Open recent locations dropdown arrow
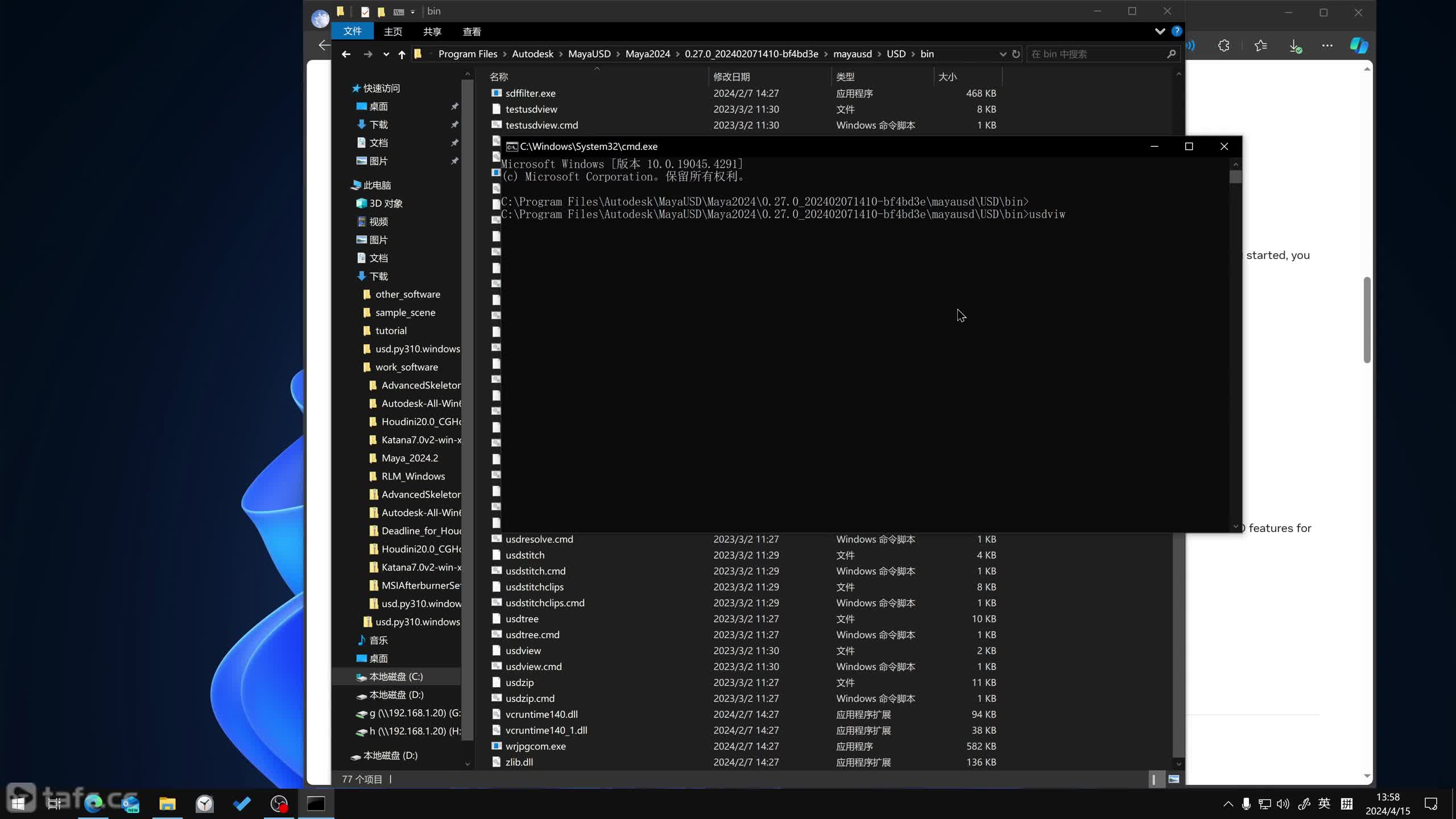The height and width of the screenshot is (819, 1456). tap(386, 54)
